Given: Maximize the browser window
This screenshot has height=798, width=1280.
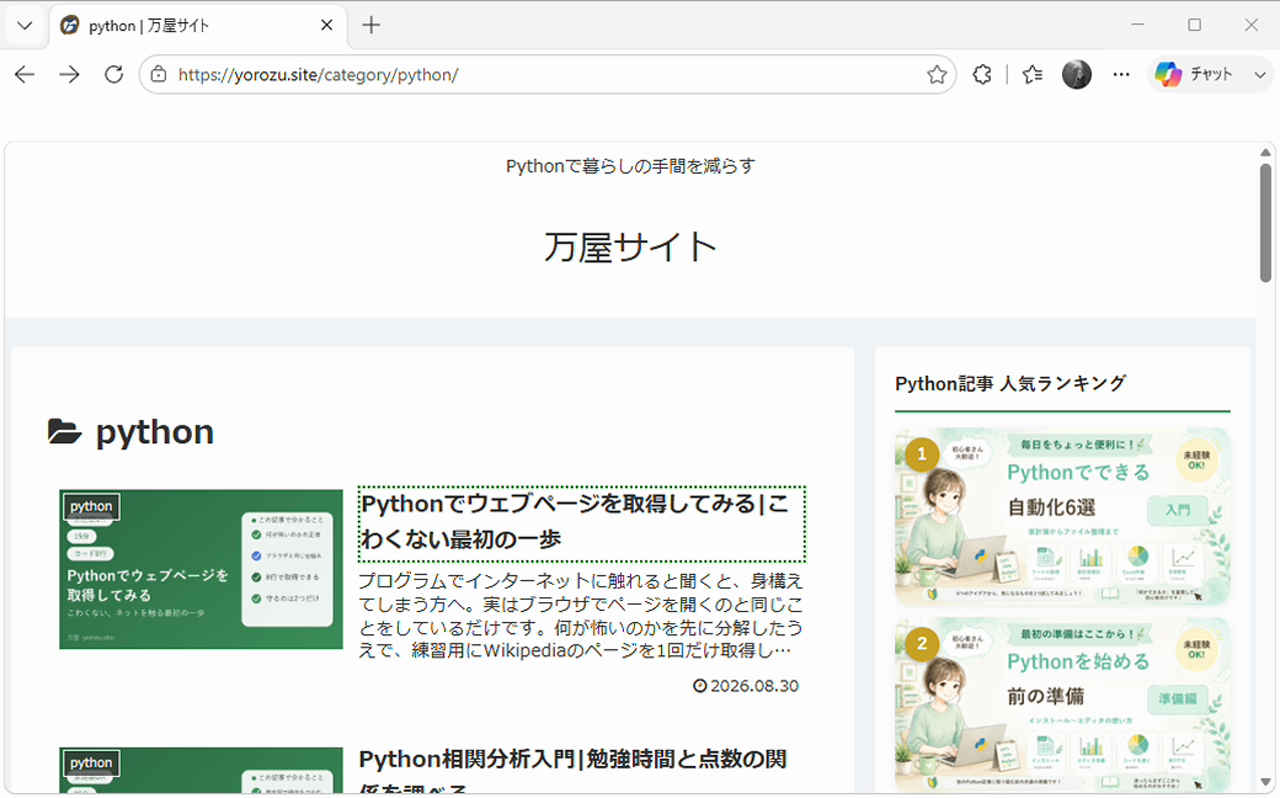Looking at the screenshot, I should [x=1195, y=25].
